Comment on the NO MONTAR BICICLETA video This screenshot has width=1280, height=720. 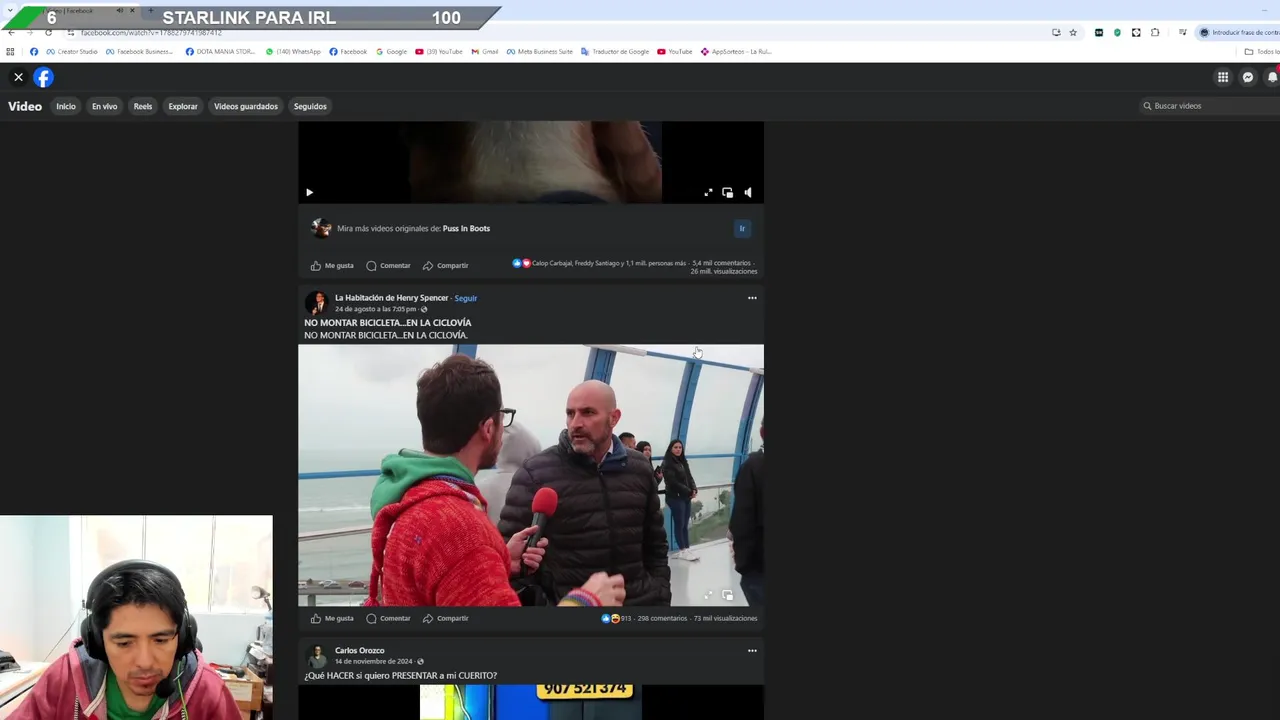tap(388, 618)
